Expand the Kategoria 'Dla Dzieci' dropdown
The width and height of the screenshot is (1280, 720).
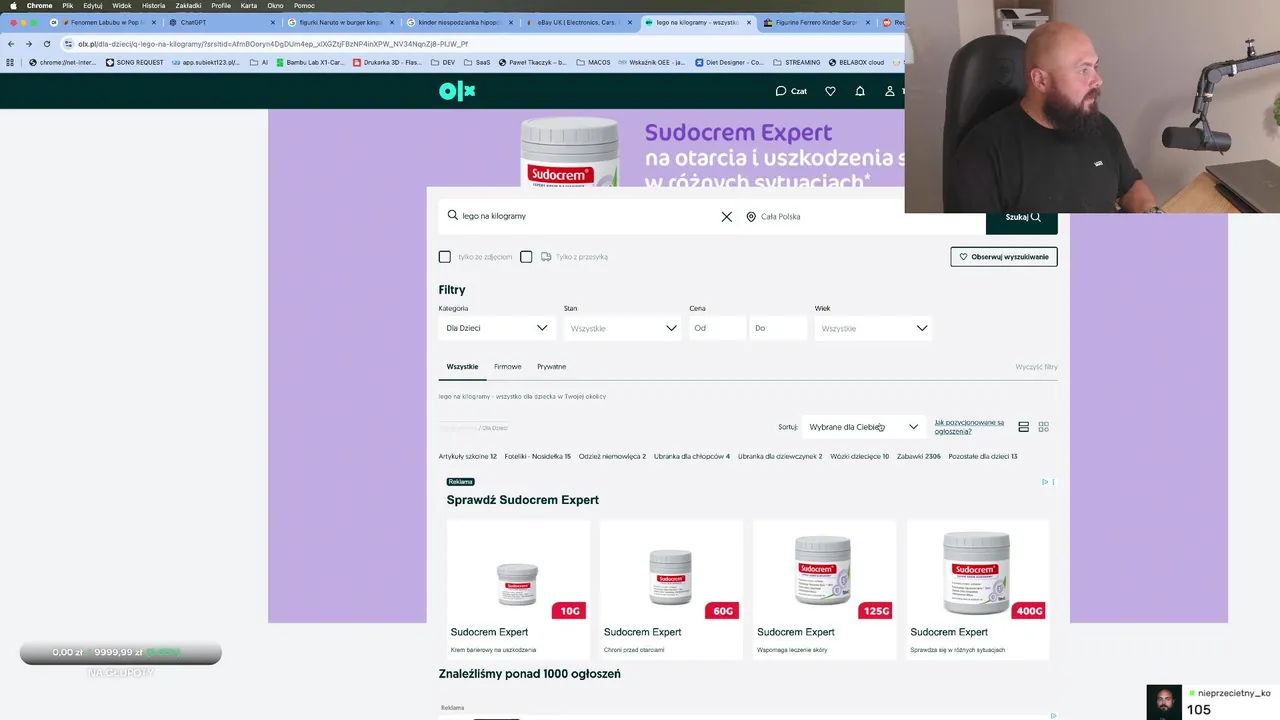click(497, 328)
